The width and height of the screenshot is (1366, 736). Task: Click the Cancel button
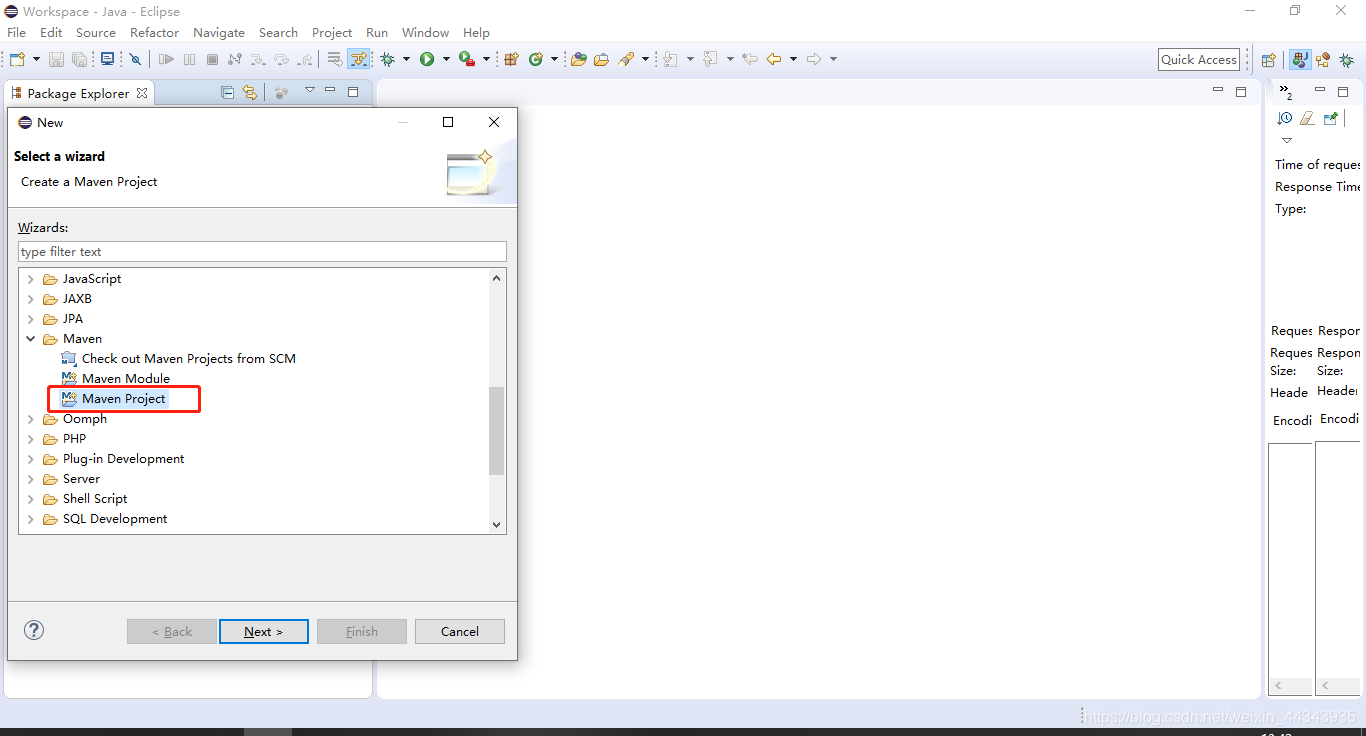[x=460, y=632]
